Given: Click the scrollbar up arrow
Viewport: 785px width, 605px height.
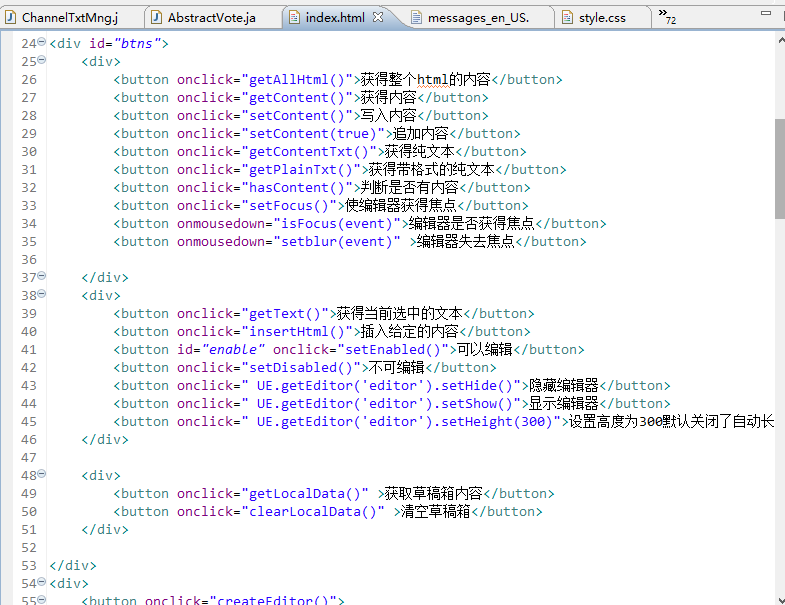Looking at the screenshot, I should click(780, 40).
